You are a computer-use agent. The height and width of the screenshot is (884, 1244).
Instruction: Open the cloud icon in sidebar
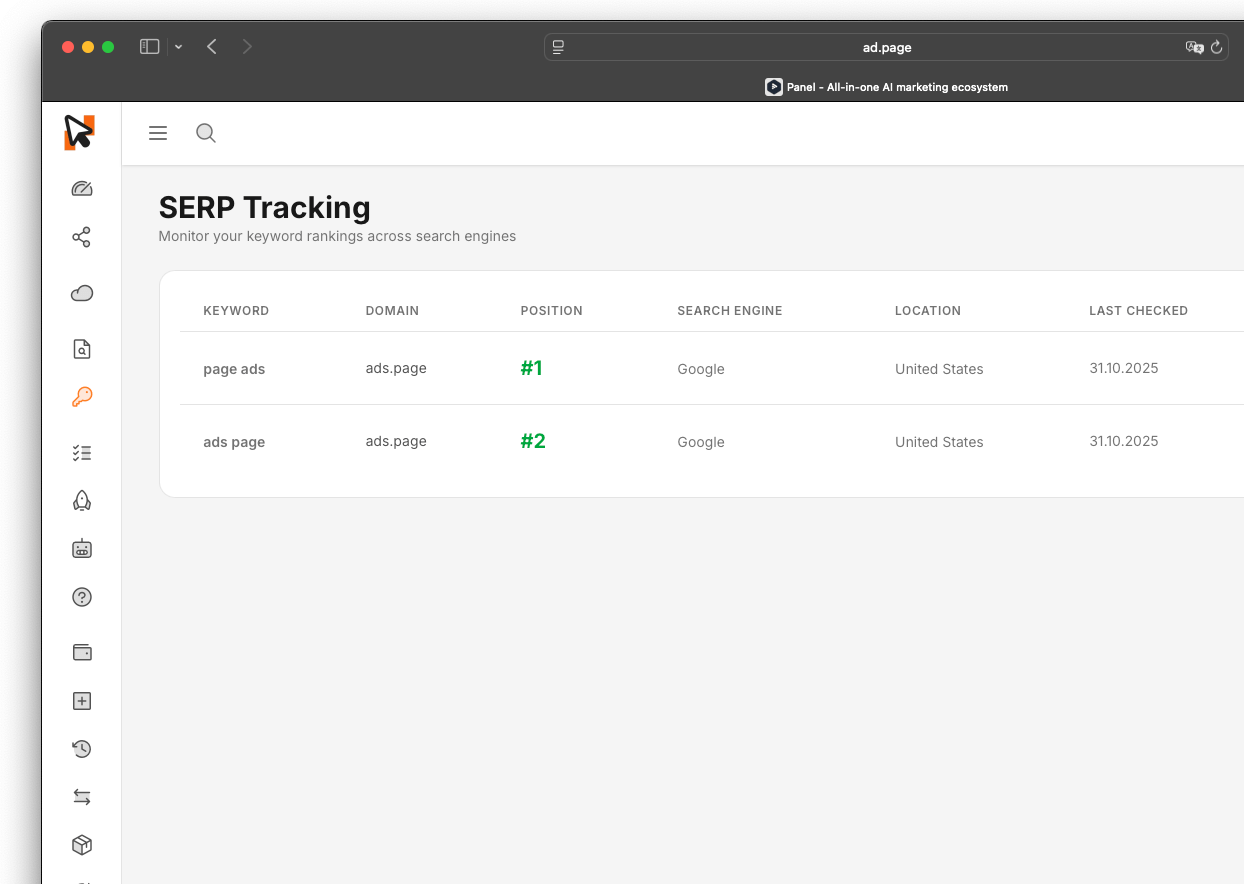coord(82,293)
